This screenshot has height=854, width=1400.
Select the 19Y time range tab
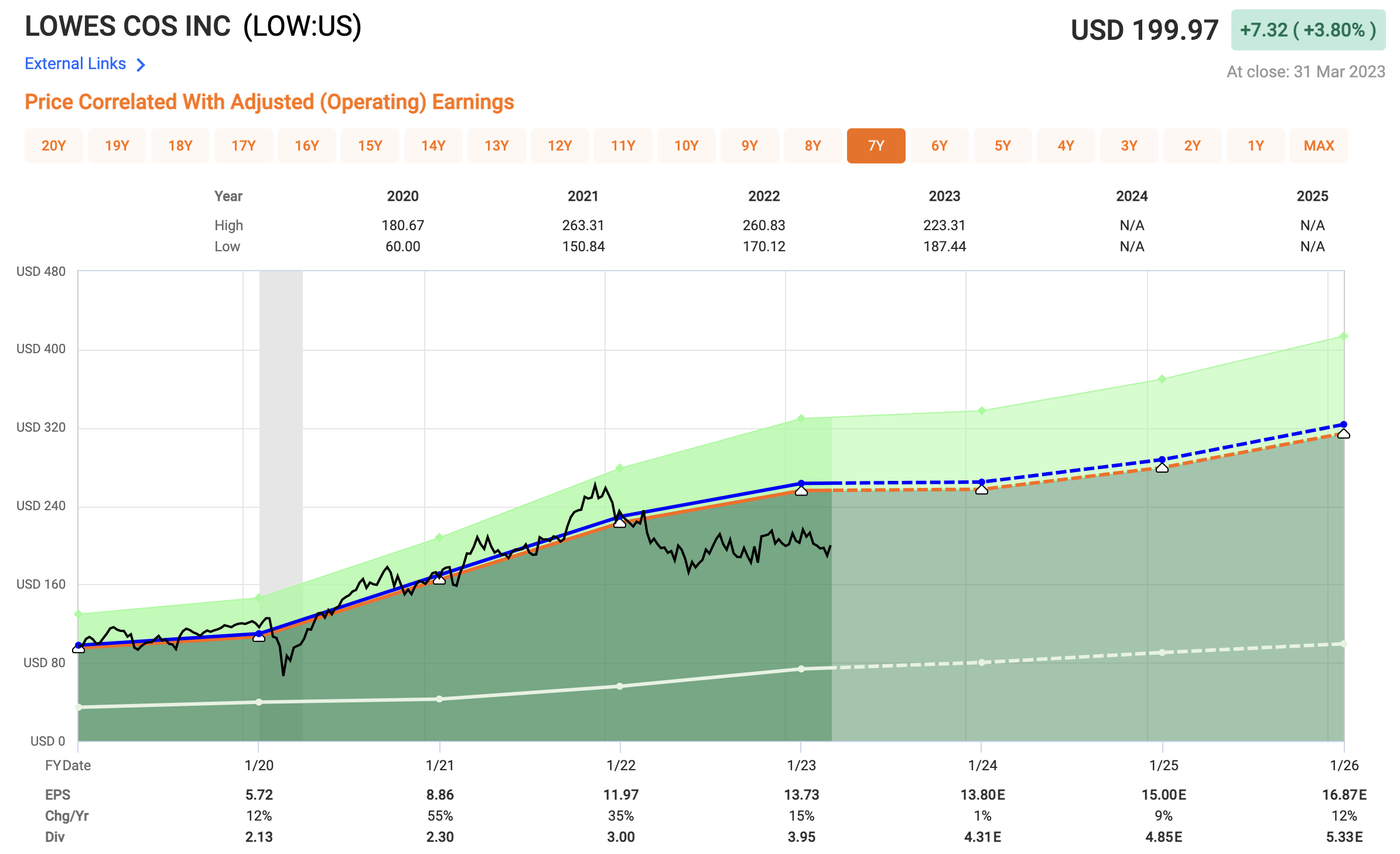pos(117,146)
